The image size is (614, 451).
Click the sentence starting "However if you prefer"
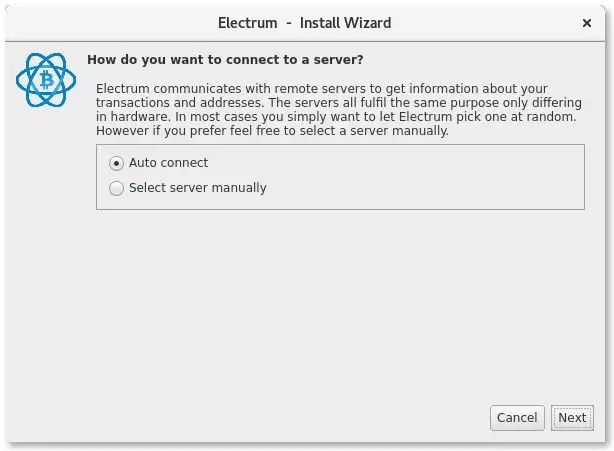click(x=272, y=131)
